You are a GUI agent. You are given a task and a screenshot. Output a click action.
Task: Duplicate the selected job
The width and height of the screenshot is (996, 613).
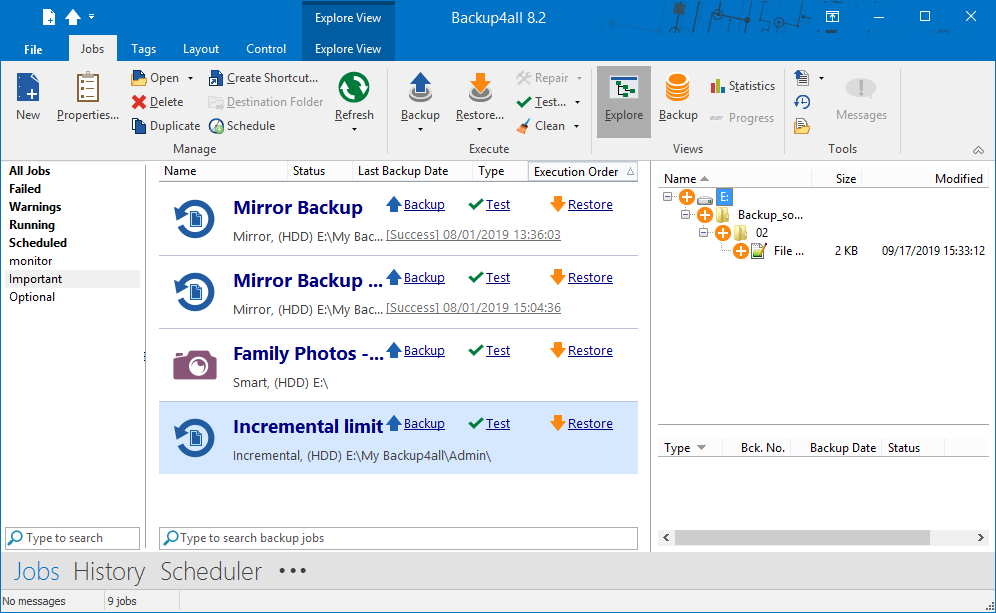coord(166,126)
